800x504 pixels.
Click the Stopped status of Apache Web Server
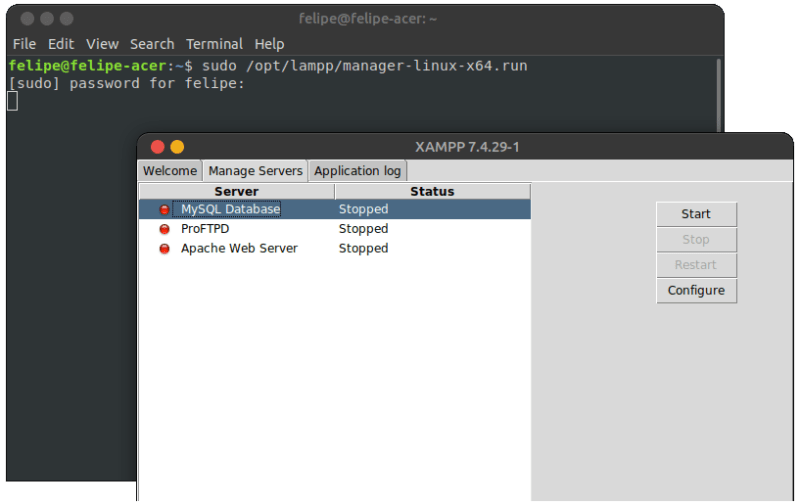[363, 248]
